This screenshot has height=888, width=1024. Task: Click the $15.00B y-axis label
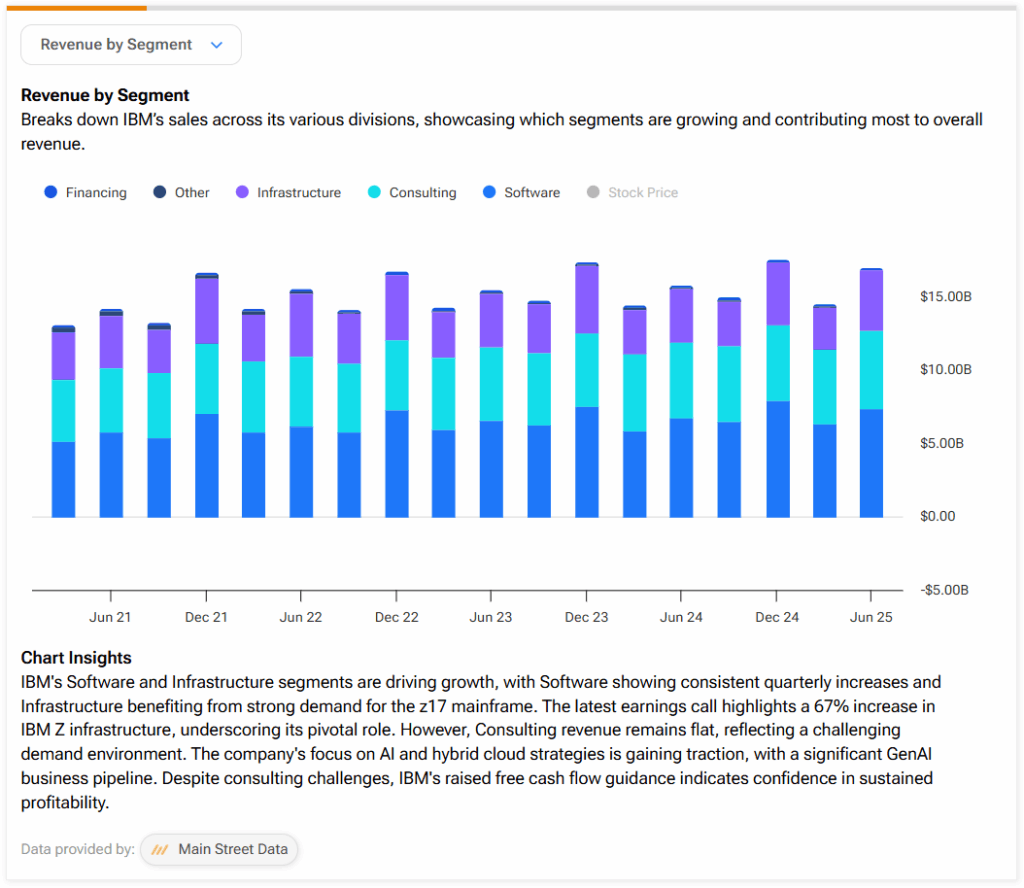point(945,297)
